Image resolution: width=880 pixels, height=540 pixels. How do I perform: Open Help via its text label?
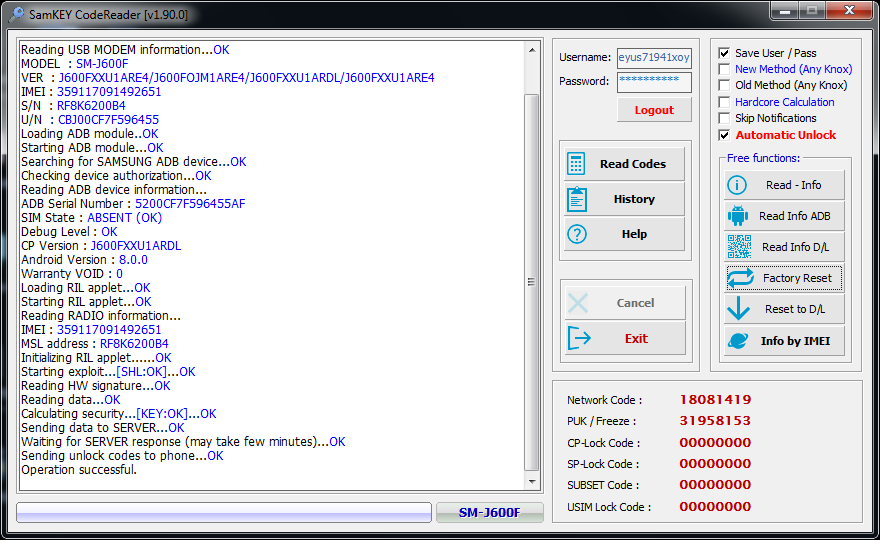click(x=634, y=234)
